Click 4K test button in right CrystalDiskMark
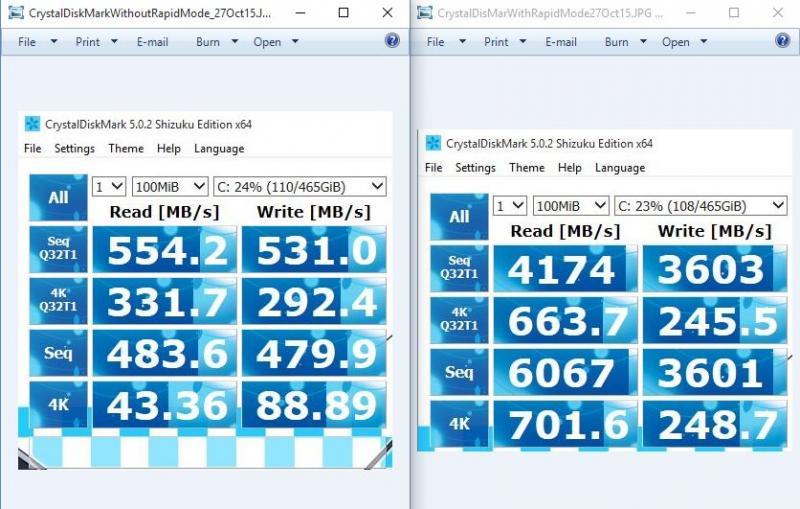Viewport: 800px width, 509px height. pyautogui.click(x=459, y=424)
